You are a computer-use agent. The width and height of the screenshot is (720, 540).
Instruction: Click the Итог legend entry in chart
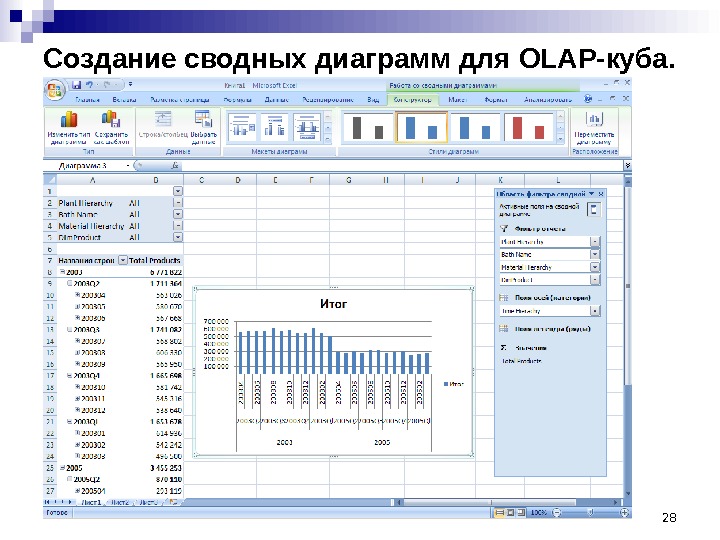[454, 384]
